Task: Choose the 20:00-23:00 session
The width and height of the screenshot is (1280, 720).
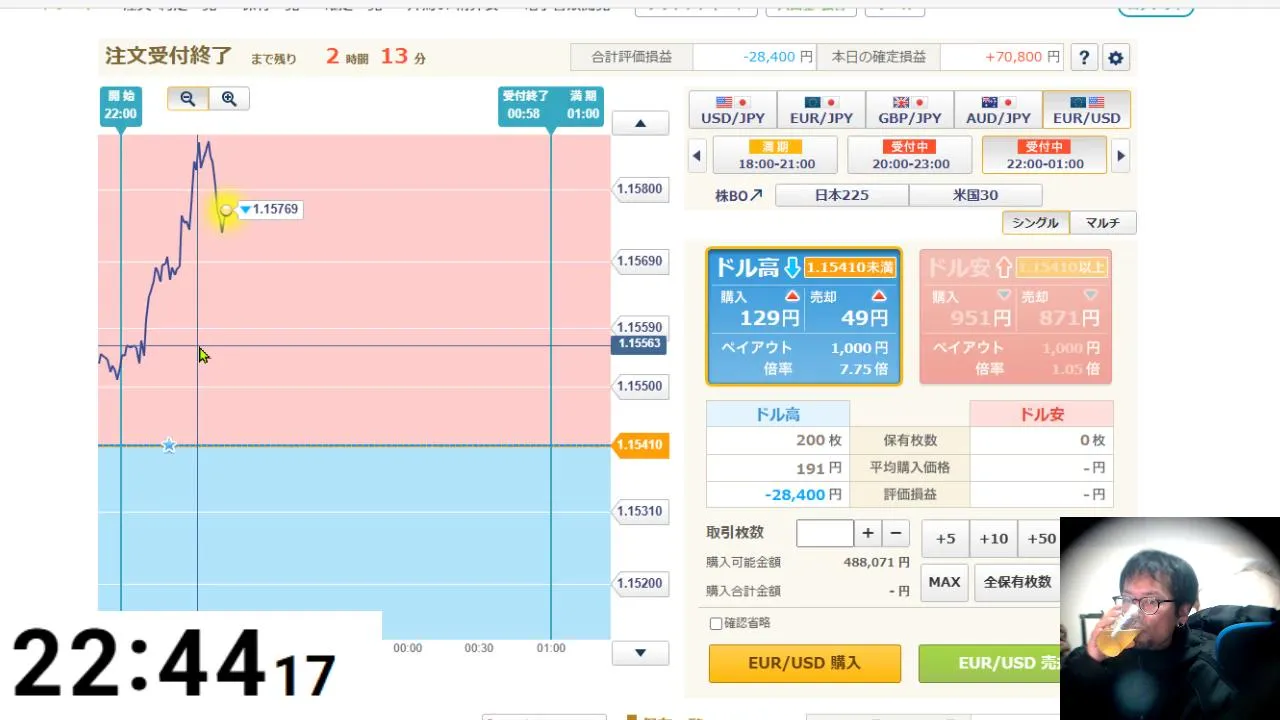Action: click(x=910, y=155)
